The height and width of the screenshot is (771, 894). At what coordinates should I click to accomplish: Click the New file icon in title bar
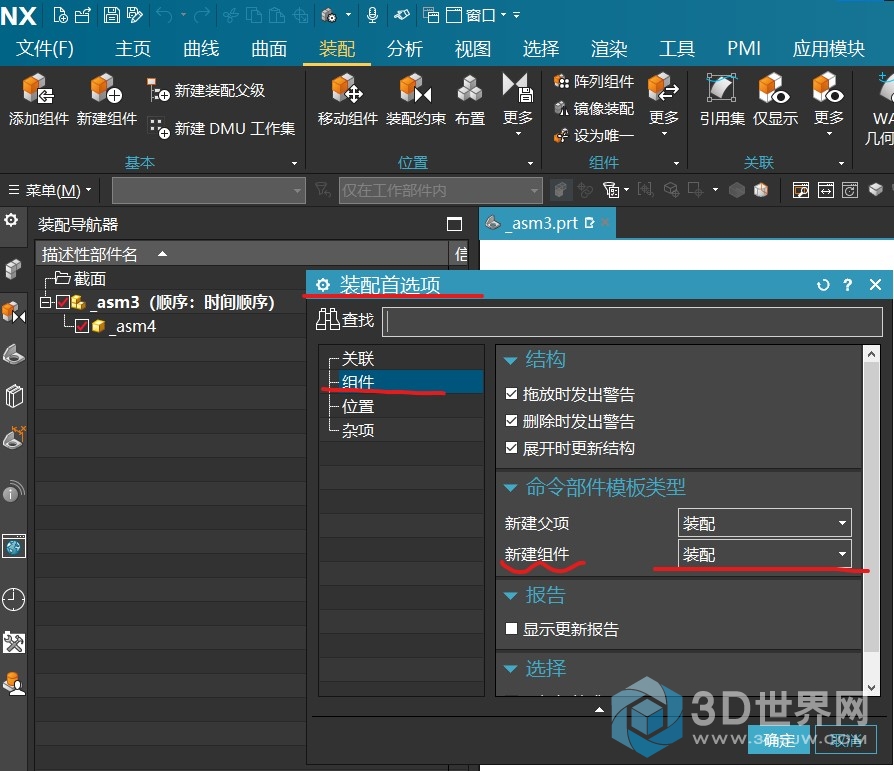click(60, 15)
